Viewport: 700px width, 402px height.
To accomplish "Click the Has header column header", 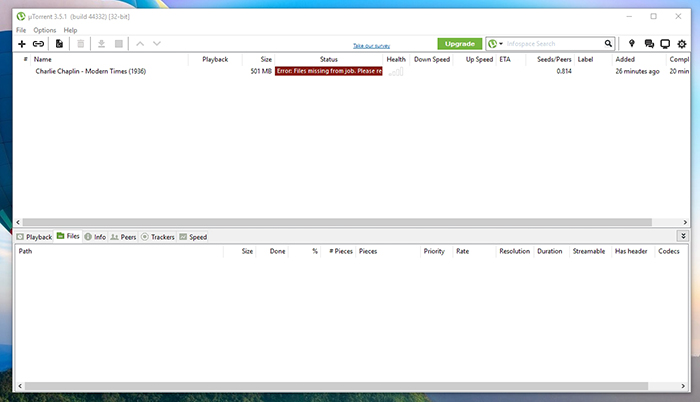I will (x=631, y=251).
